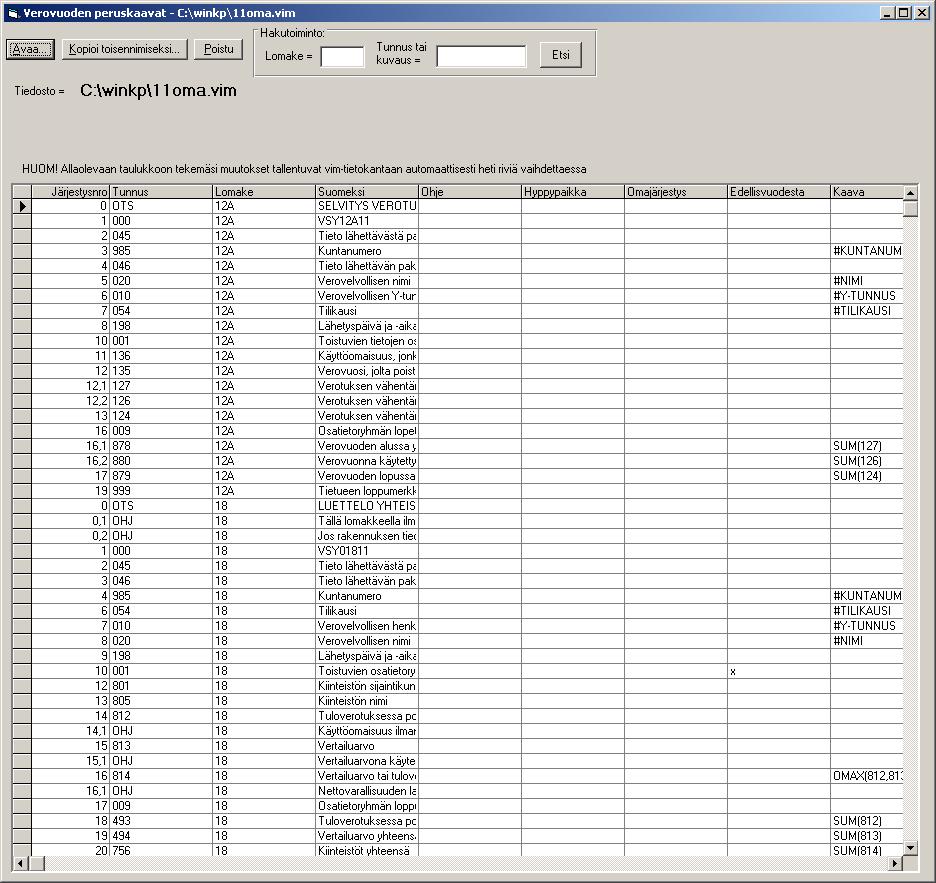Select the Ohje column header
This screenshot has width=936, height=883.
[x=470, y=192]
